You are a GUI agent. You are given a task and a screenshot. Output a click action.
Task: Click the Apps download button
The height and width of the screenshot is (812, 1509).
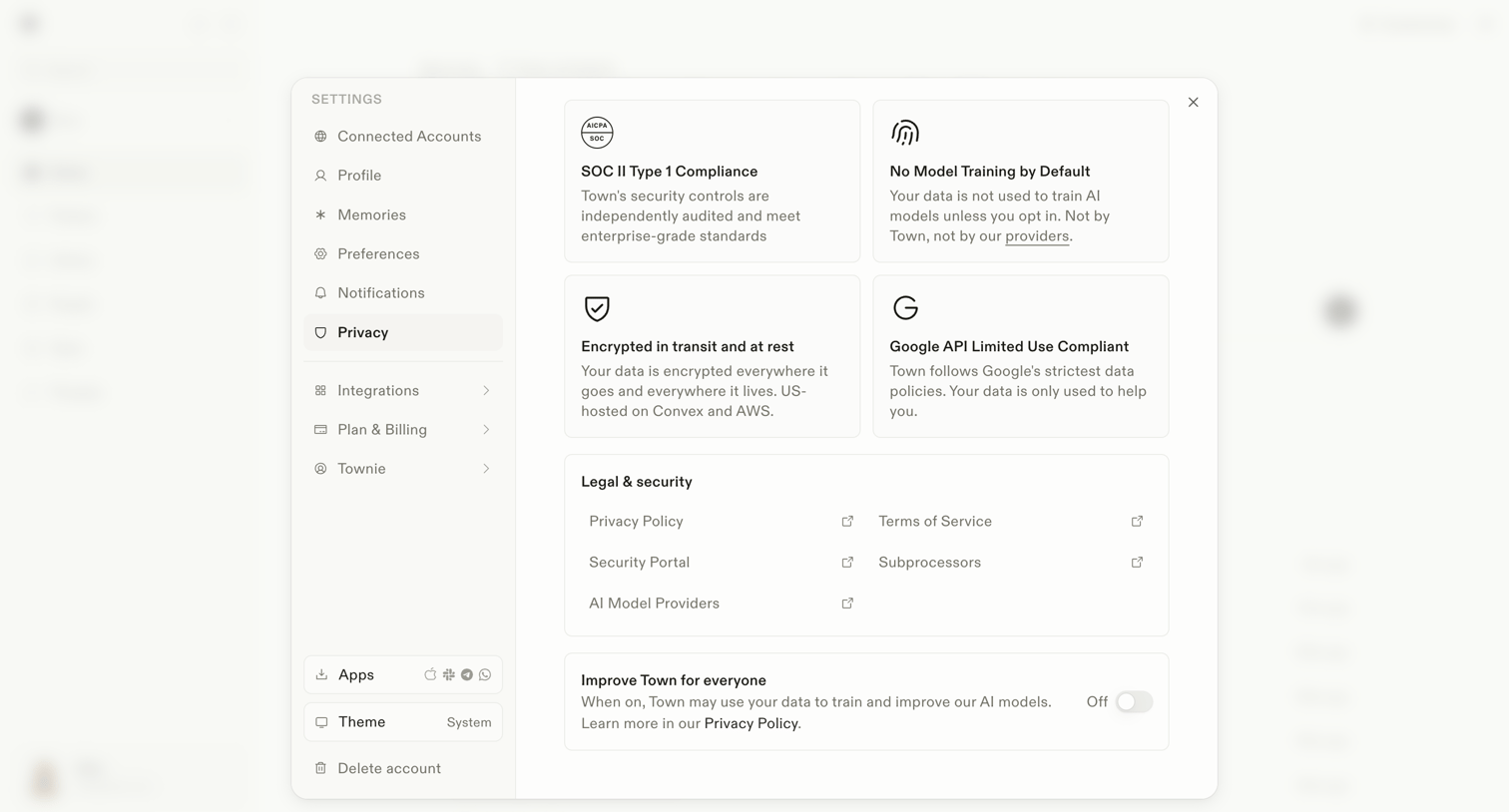click(402, 675)
